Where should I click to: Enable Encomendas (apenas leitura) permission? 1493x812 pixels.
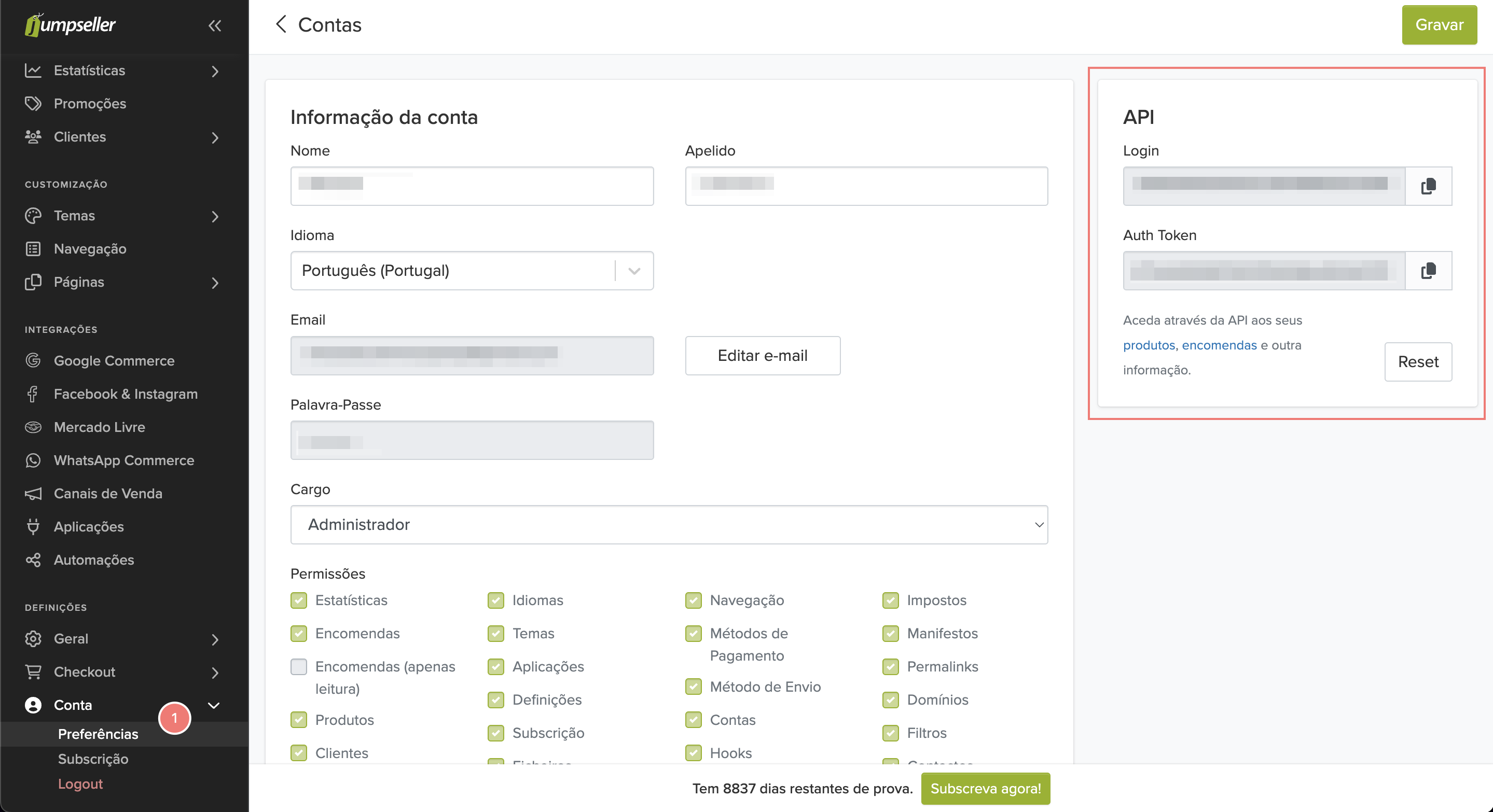tap(299, 667)
